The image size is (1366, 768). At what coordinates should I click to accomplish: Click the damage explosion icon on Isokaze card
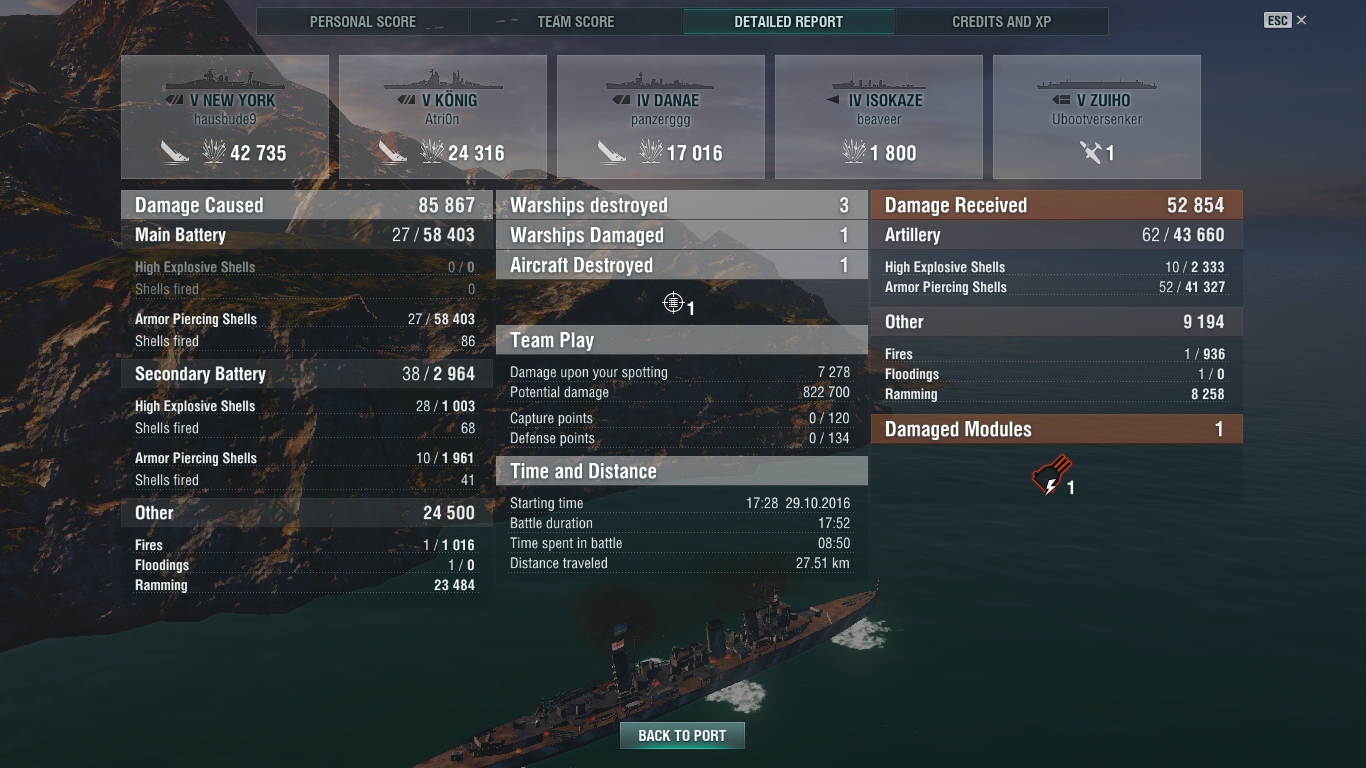pos(854,152)
